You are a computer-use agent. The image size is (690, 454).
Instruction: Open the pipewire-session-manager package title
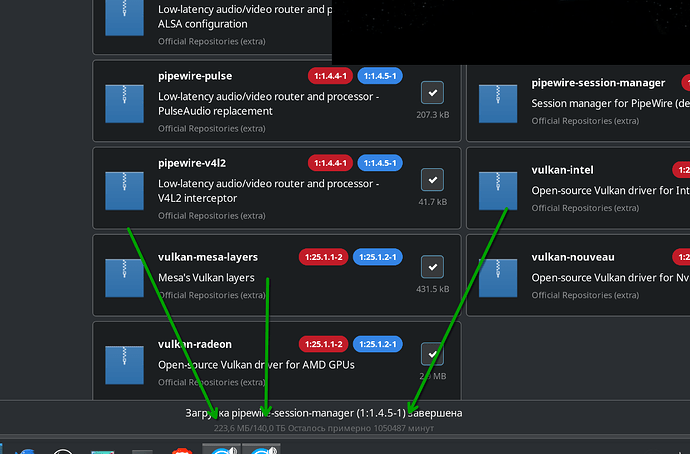pyautogui.click(x=598, y=83)
